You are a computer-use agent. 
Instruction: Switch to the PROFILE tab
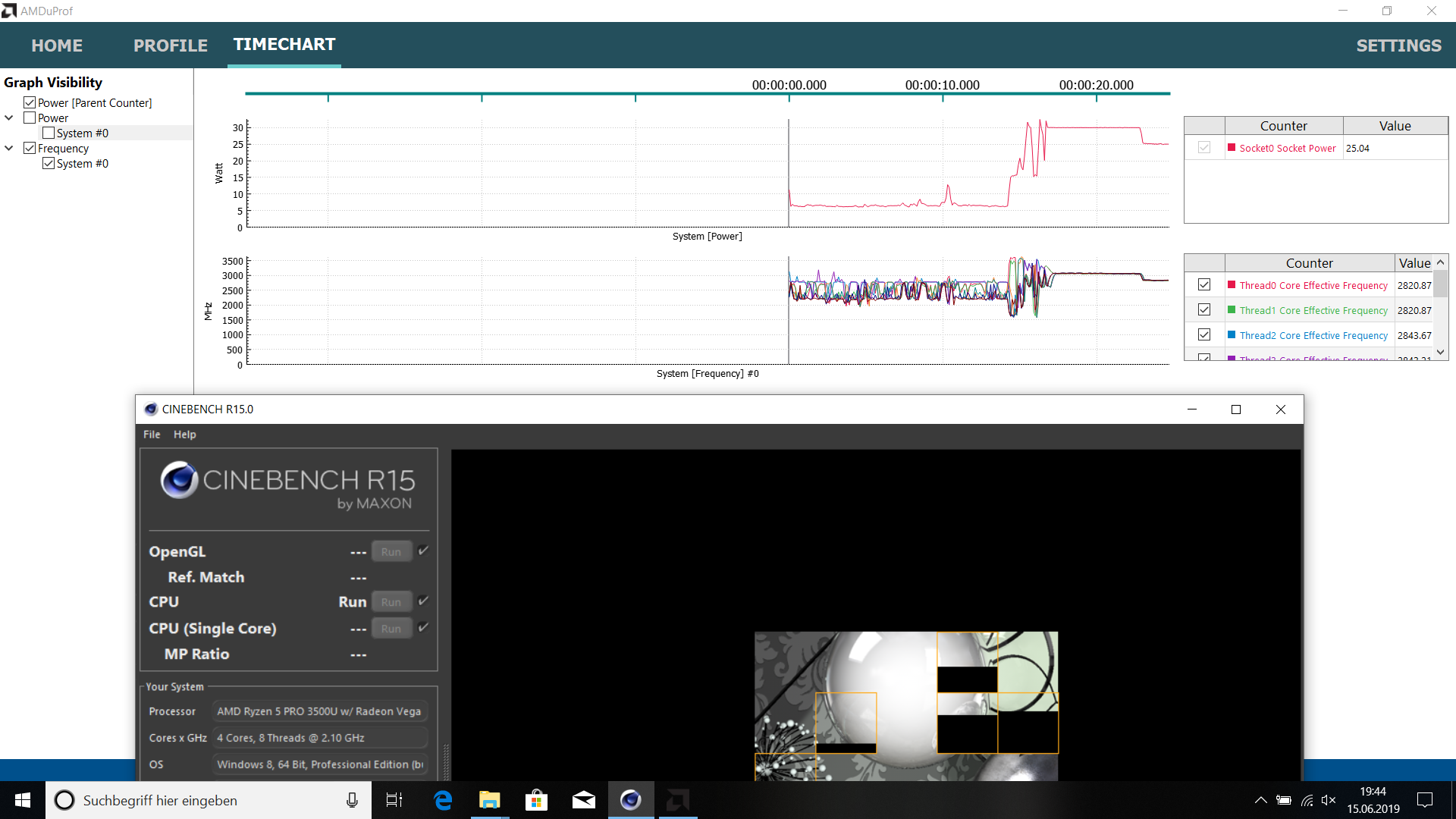(171, 45)
